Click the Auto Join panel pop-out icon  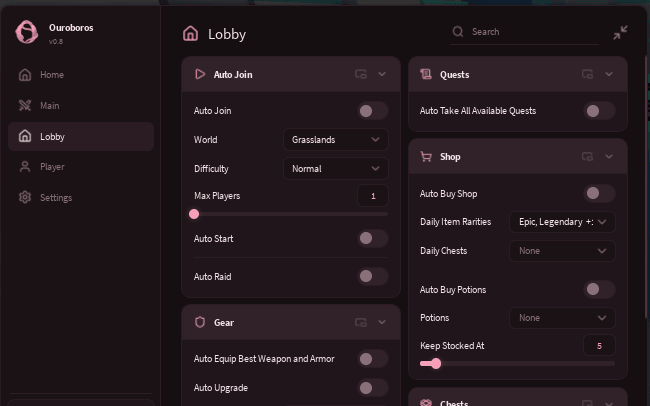361,74
